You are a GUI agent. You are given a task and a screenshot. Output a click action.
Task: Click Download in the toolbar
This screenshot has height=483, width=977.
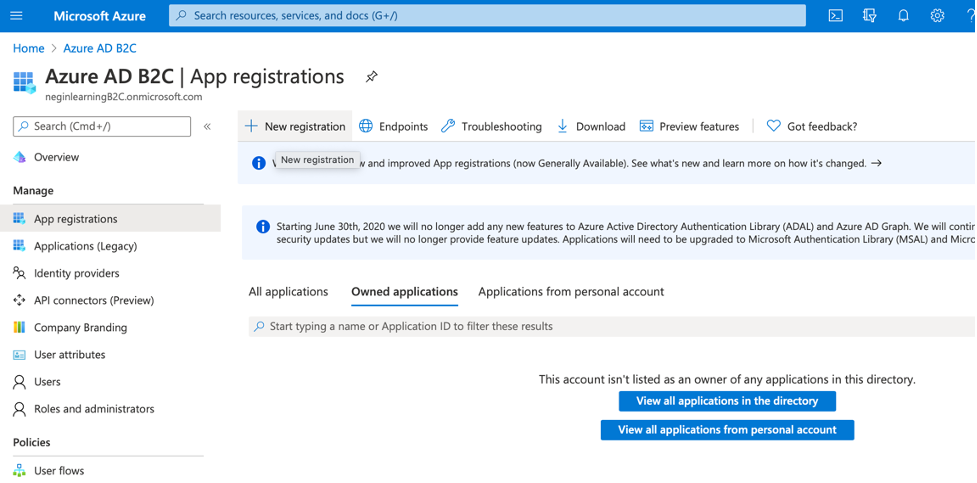590,126
